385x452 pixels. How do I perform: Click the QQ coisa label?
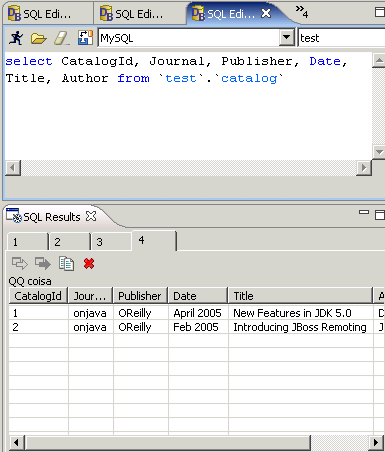[x=30, y=281]
